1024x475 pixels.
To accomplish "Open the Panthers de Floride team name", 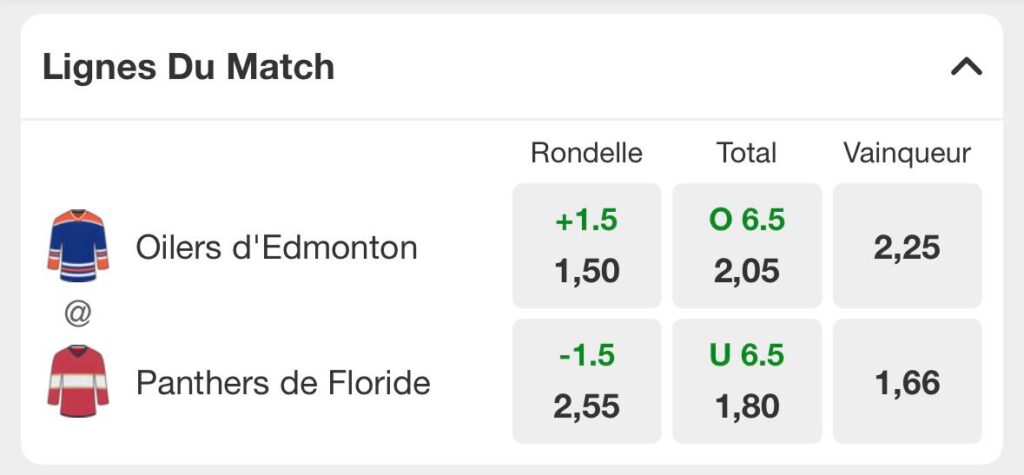I will [x=283, y=383].
